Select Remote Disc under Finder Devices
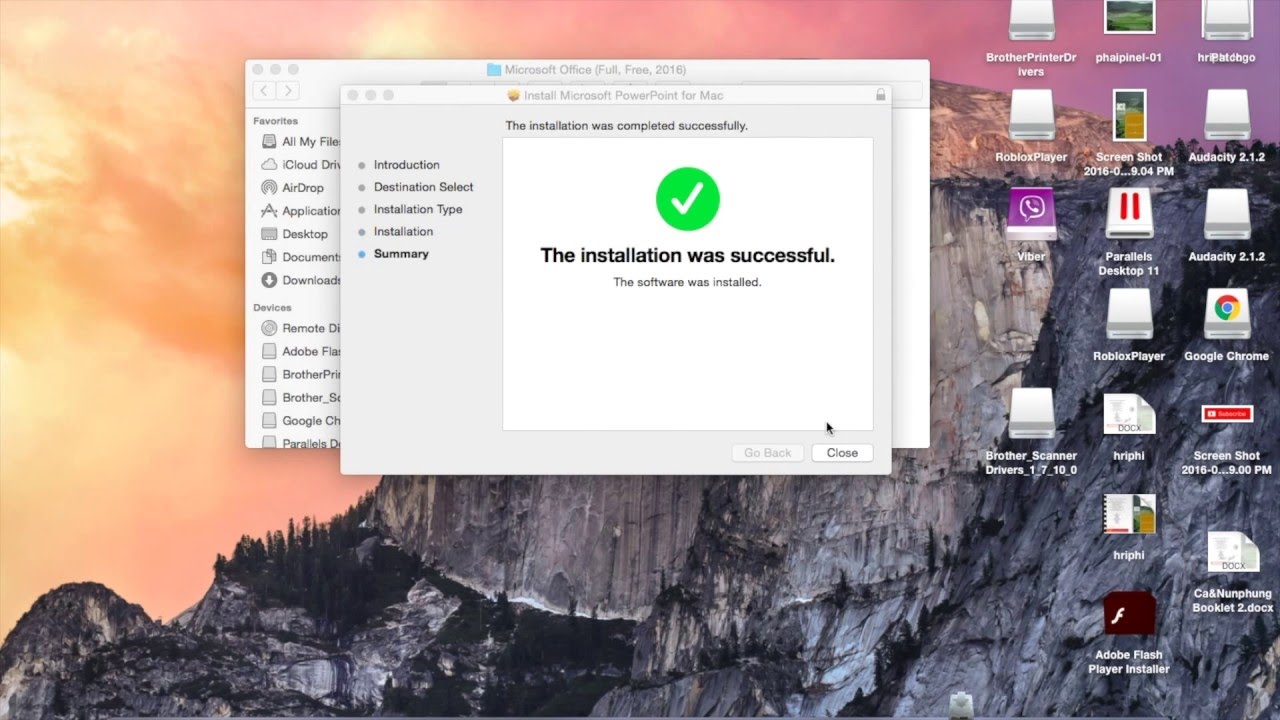This screenshot has height=720, width=1280. tap(300, 328)
